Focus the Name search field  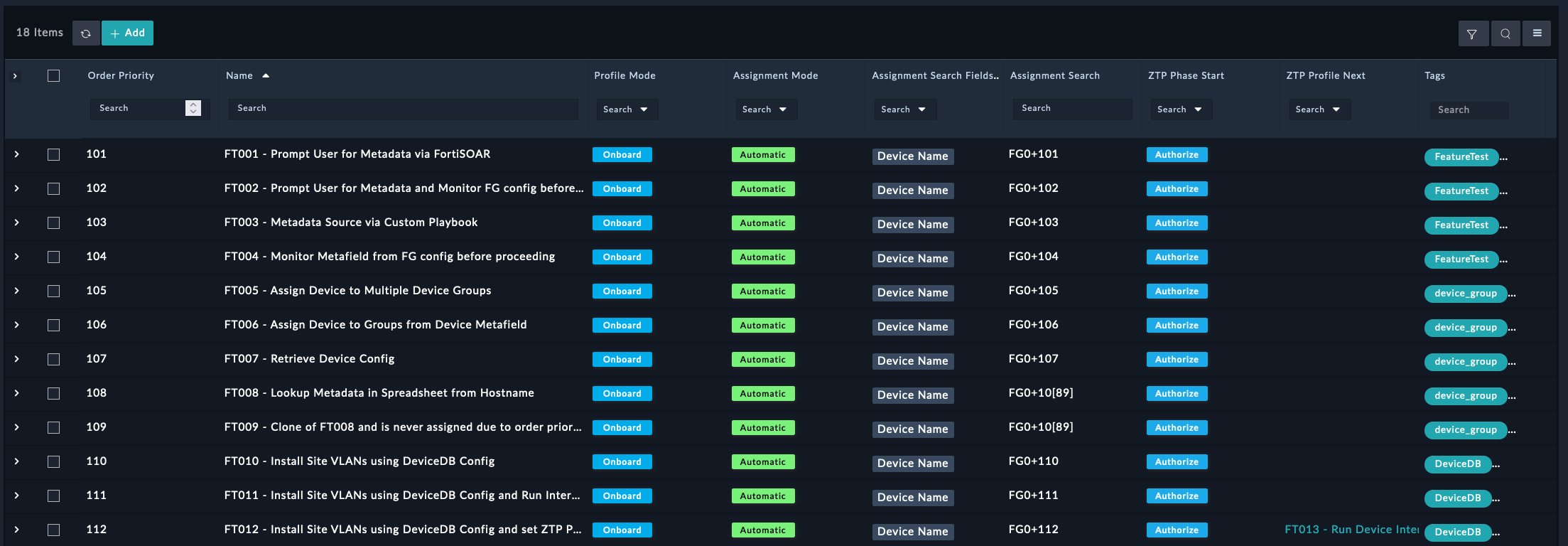click(403, 108)
